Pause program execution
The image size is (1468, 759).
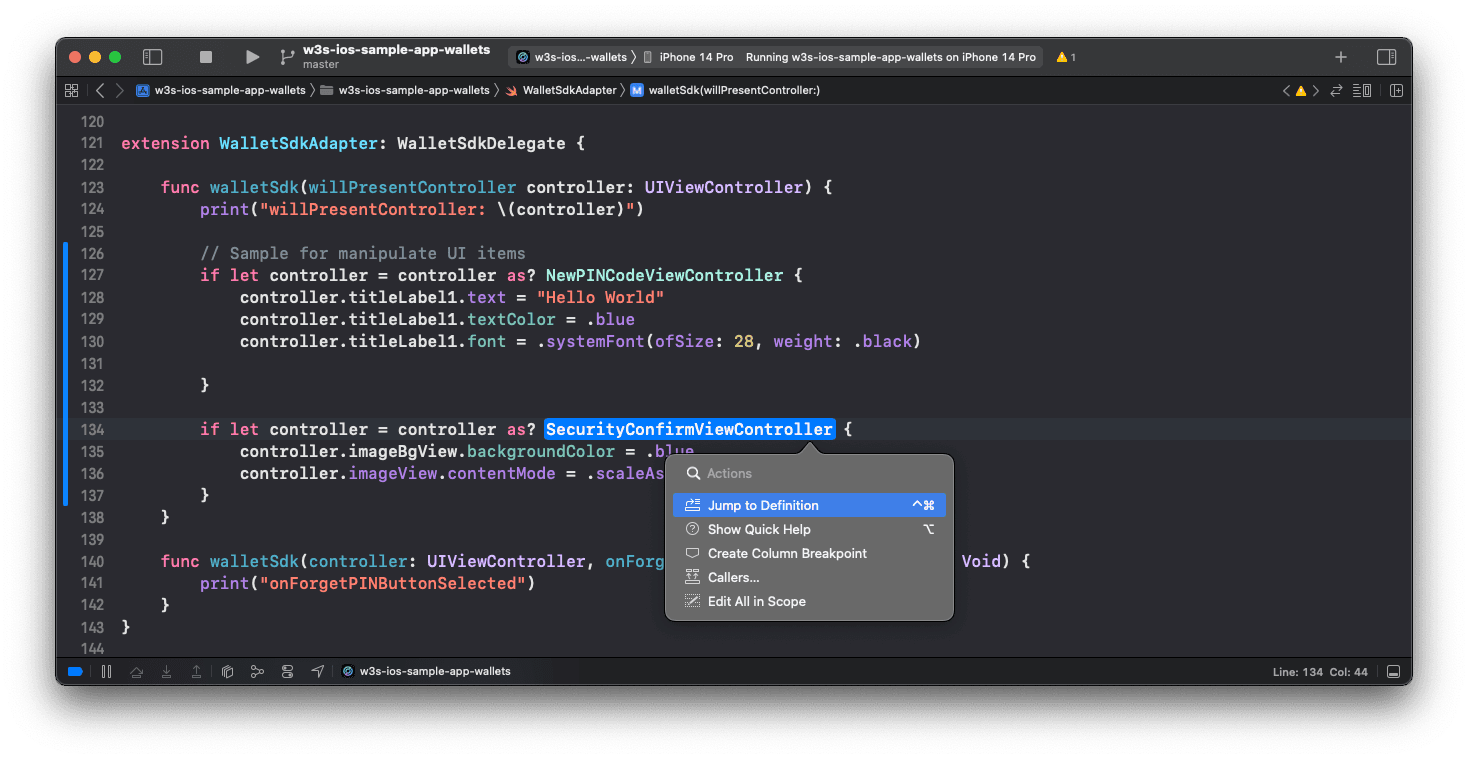(106, 671)
